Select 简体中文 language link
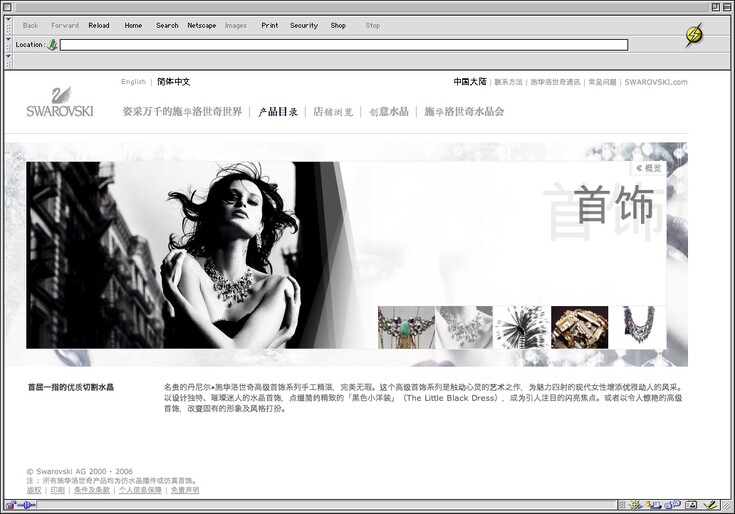The image size is (735, 514). click(x=173, y=82)
